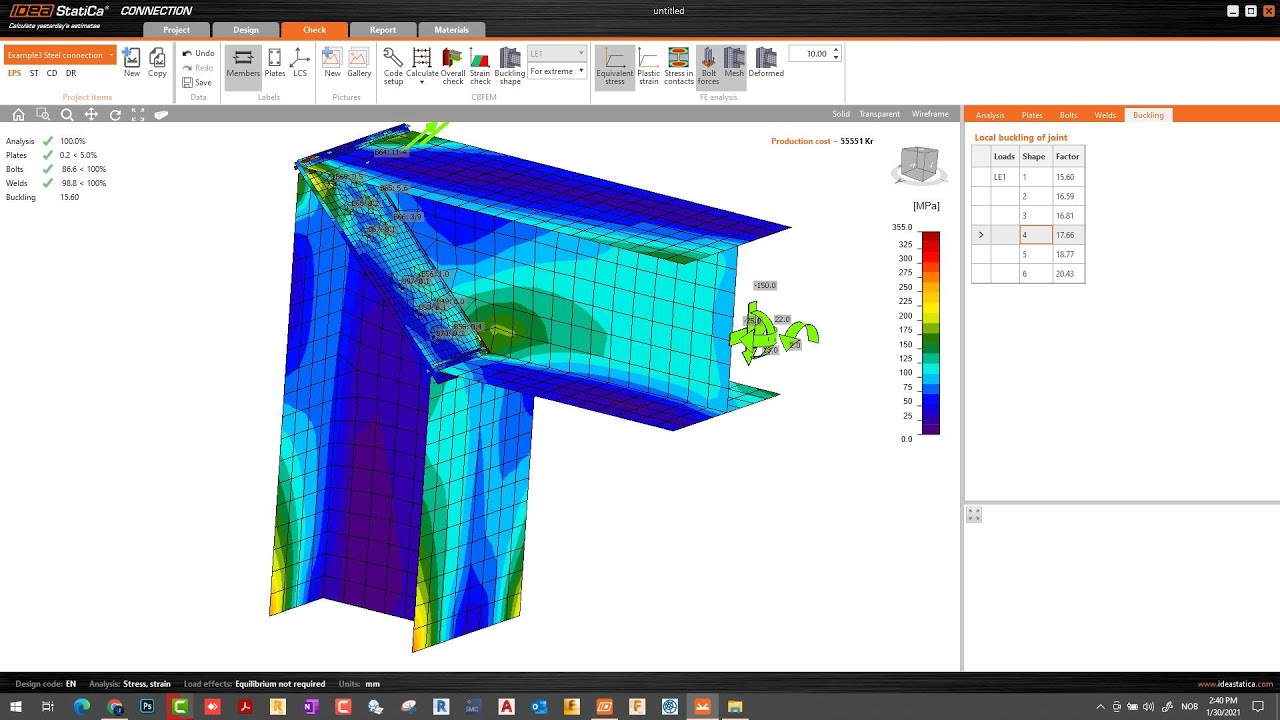Toggle Deformed shape display
Screen dimensions: 1280x720
[x=766, y=62]
